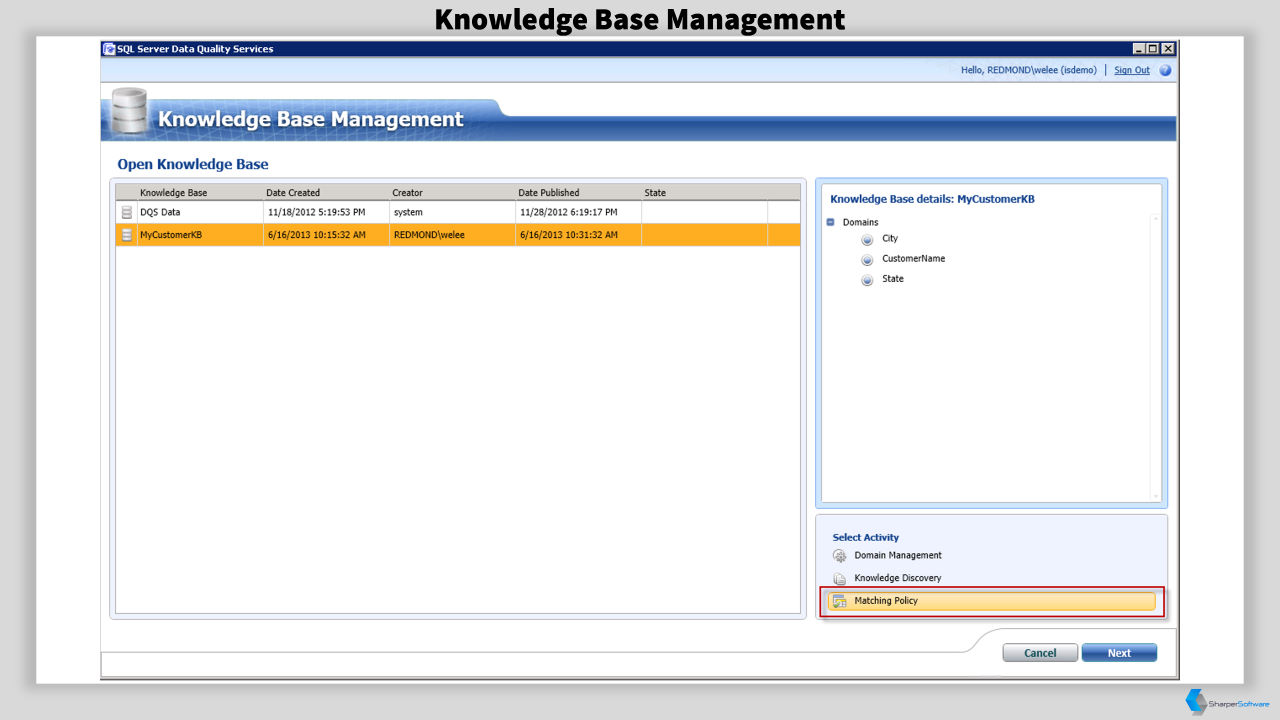
Task: Select the CustomerName domain label
Action: pos(913,259)
